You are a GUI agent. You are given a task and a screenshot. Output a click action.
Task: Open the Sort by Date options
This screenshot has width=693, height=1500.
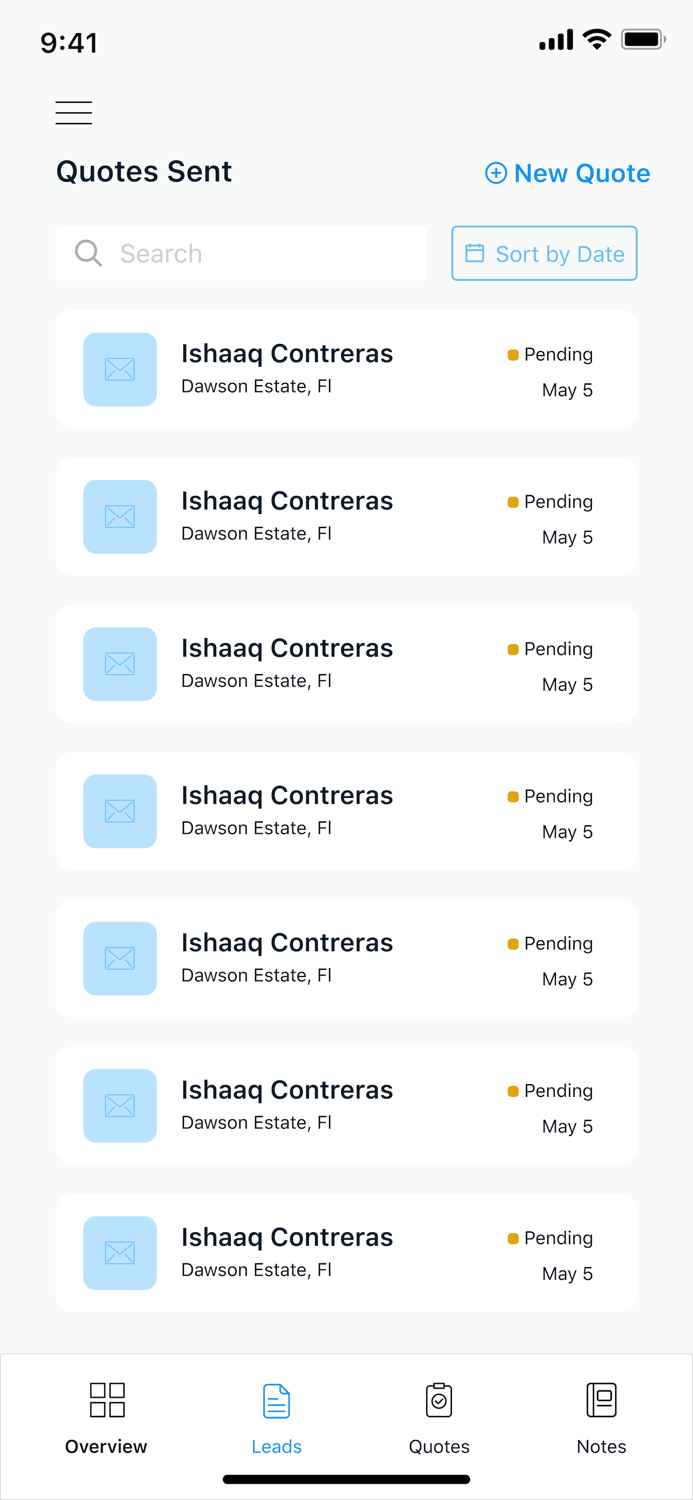coord(544,253)
